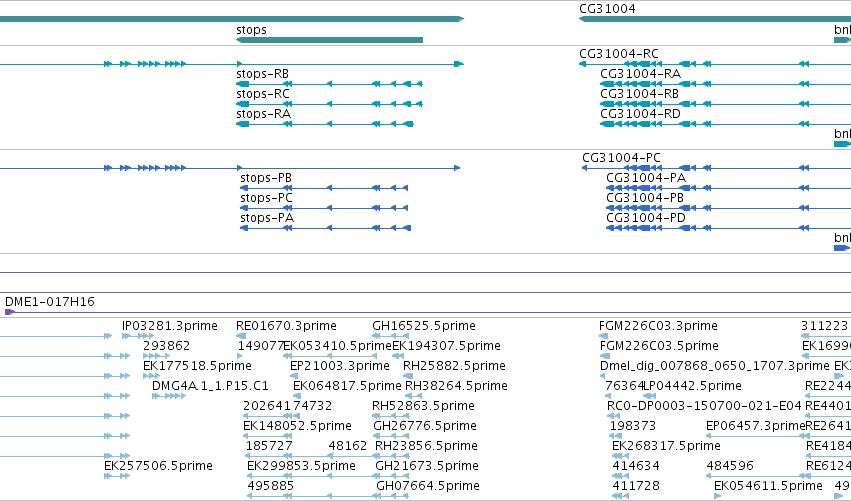Open the EK194307.5prime EST label
The height and width of the screenshot is (501, 851).
(x=446, y=346)
